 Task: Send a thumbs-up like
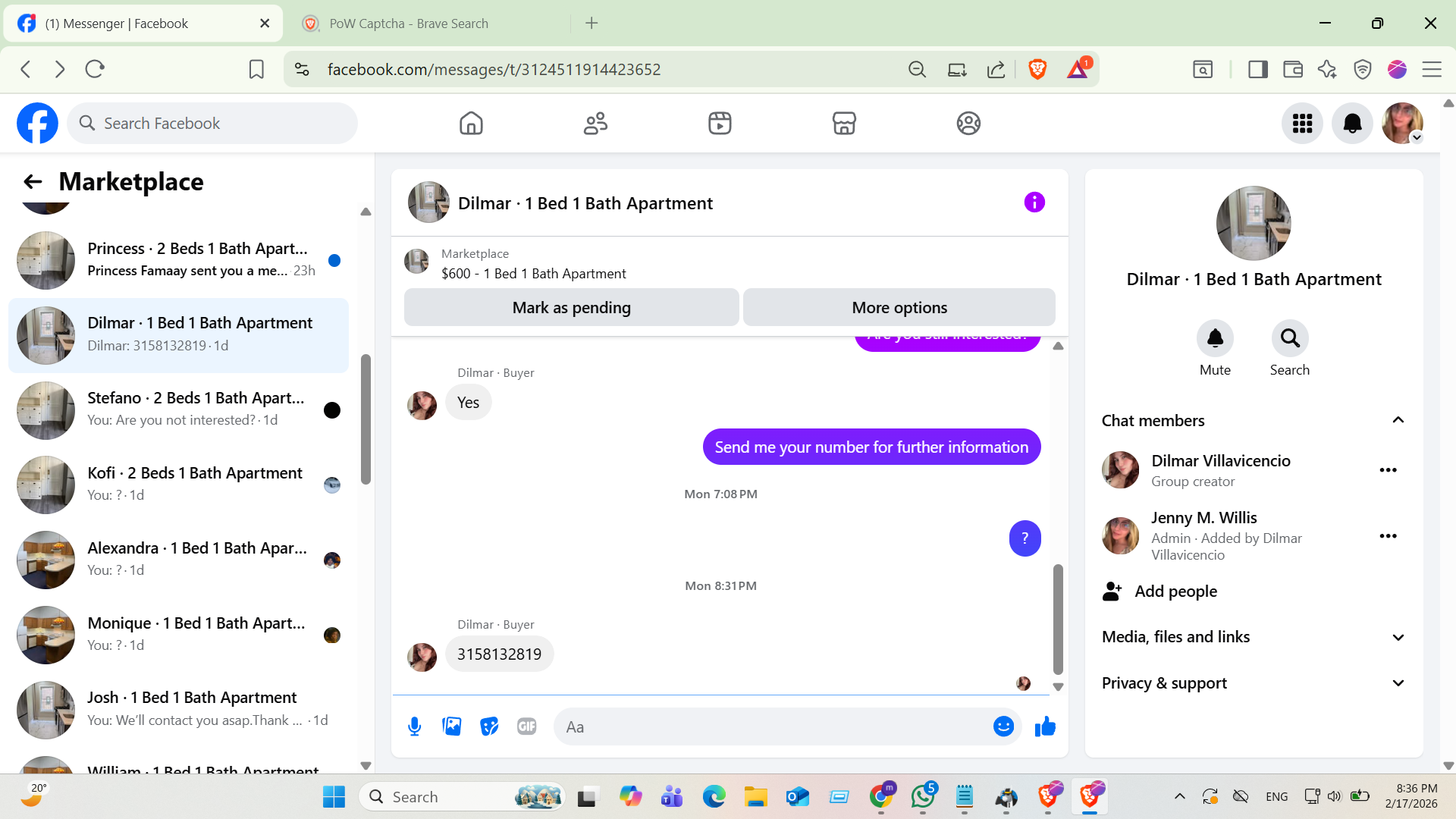point(1045,726)
